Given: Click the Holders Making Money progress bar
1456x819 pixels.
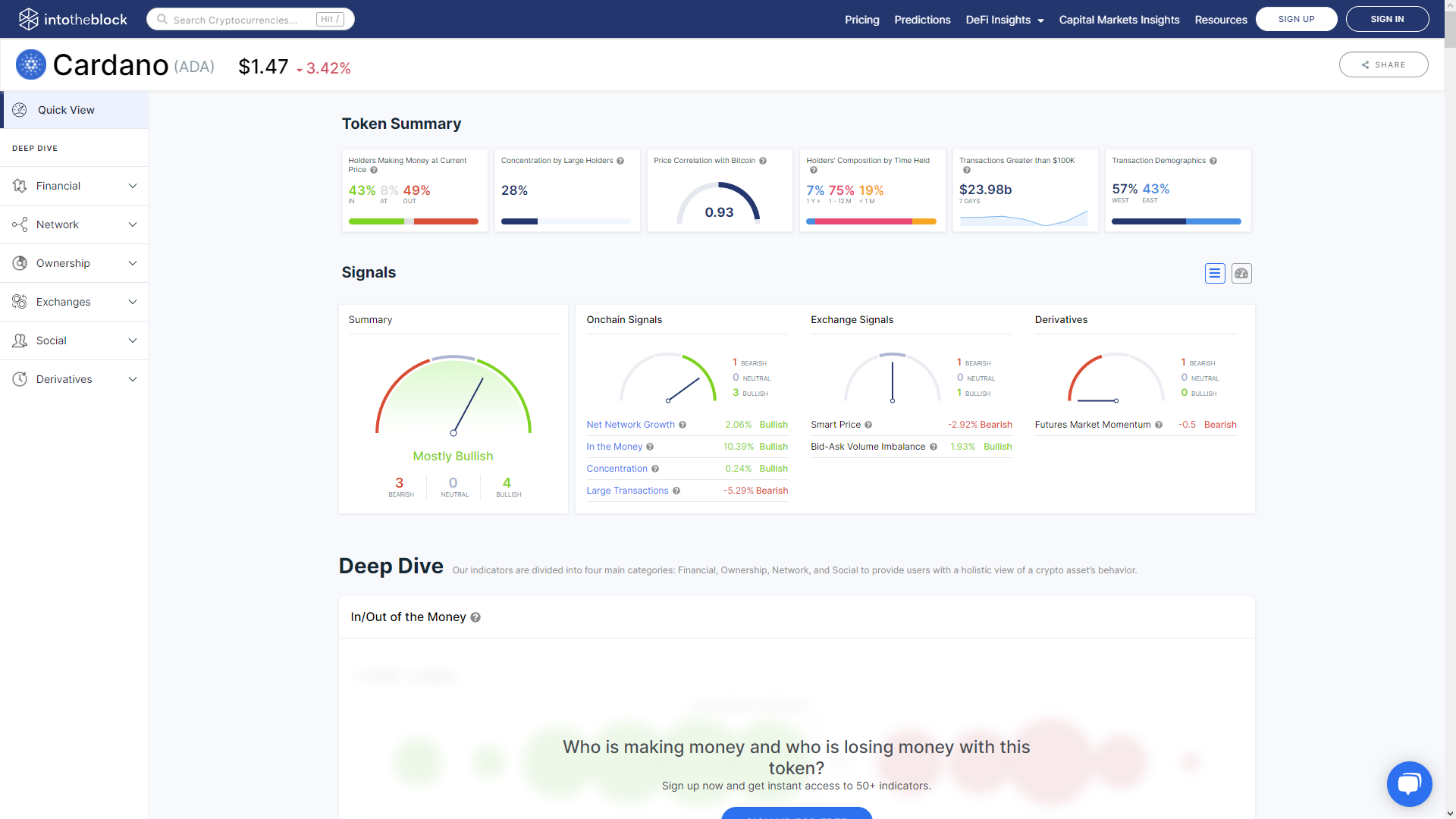Looking at the screenshot, I should (x=413, y=221).
